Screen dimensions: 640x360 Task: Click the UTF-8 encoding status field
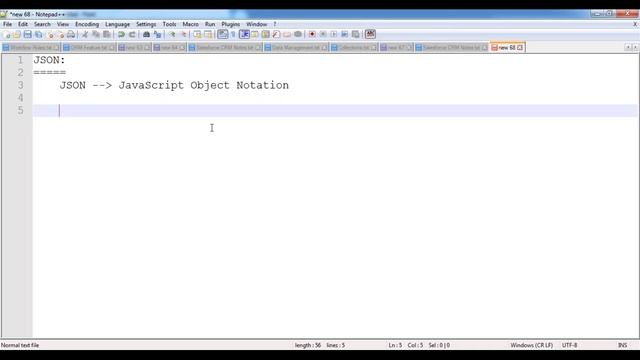coord(569,345)
